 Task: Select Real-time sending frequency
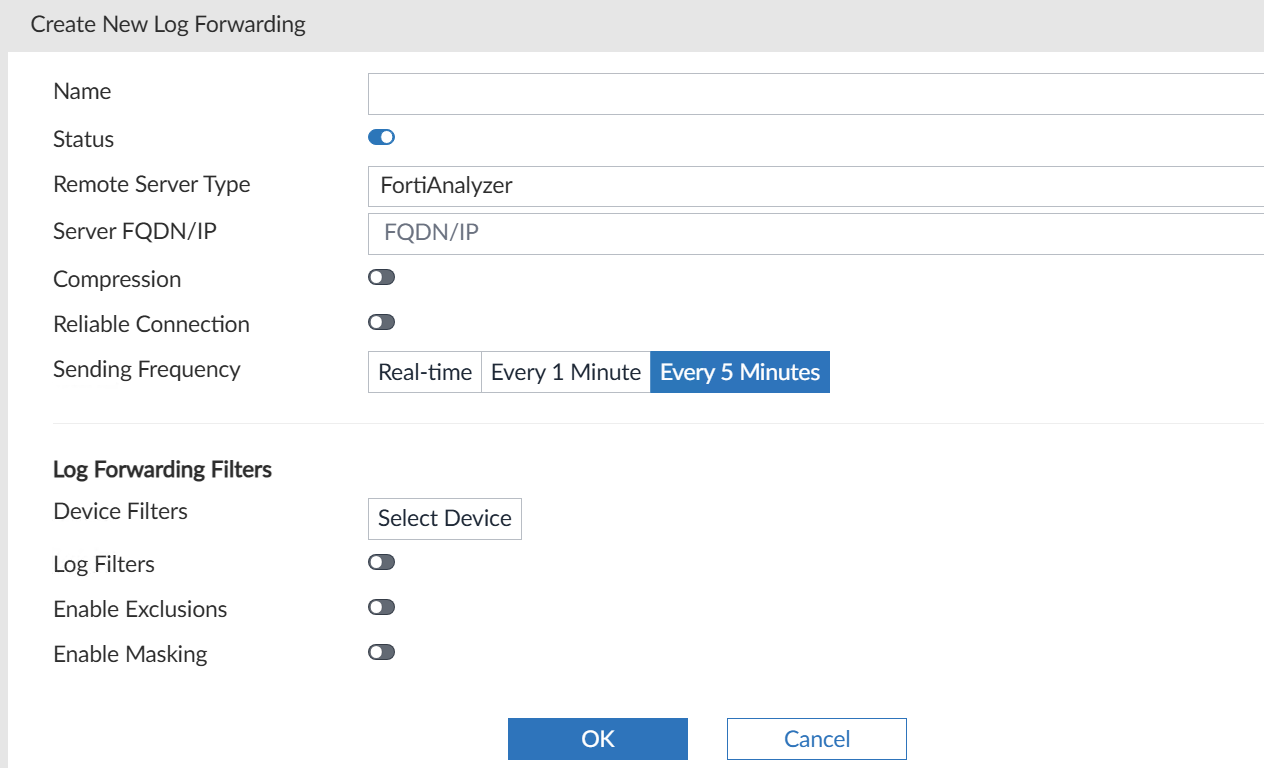pos(424,371)
